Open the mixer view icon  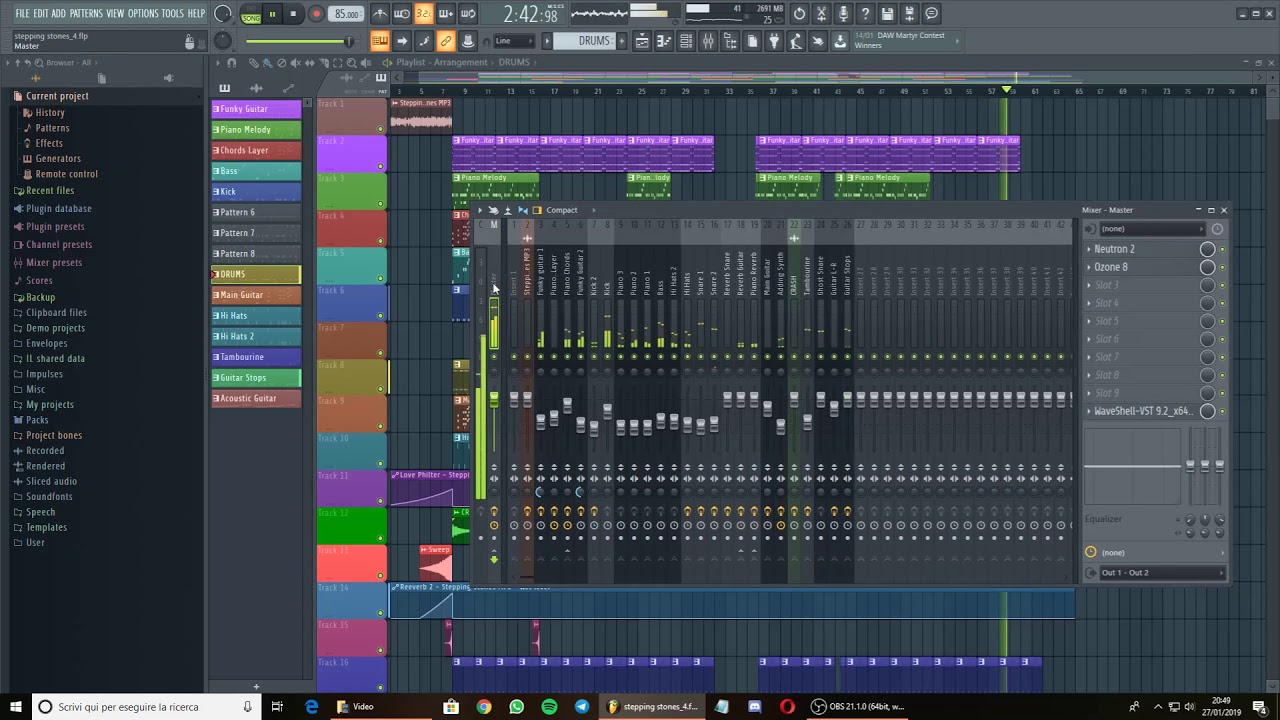point(708,41)
